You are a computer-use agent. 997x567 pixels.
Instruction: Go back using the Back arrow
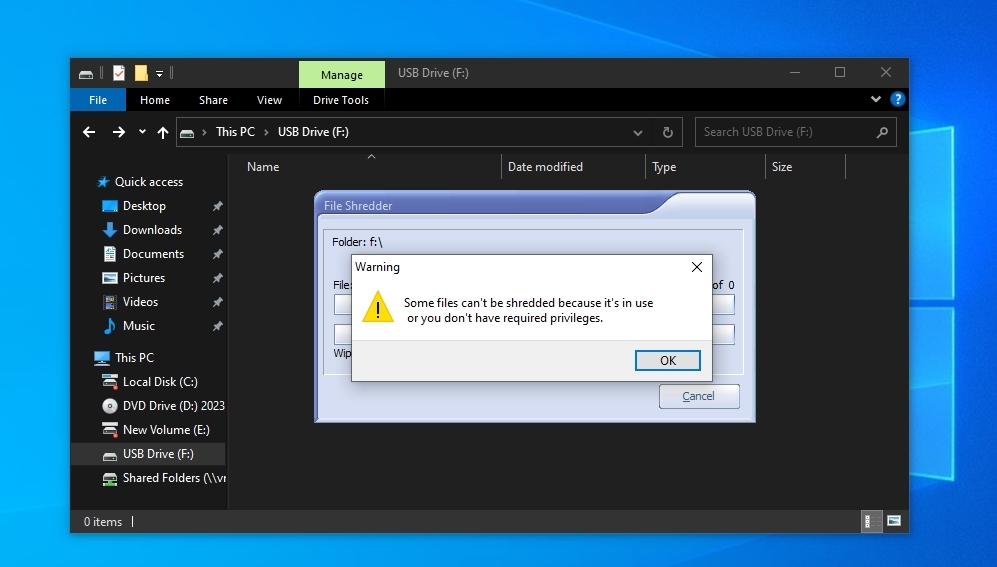tap(89, 132)
